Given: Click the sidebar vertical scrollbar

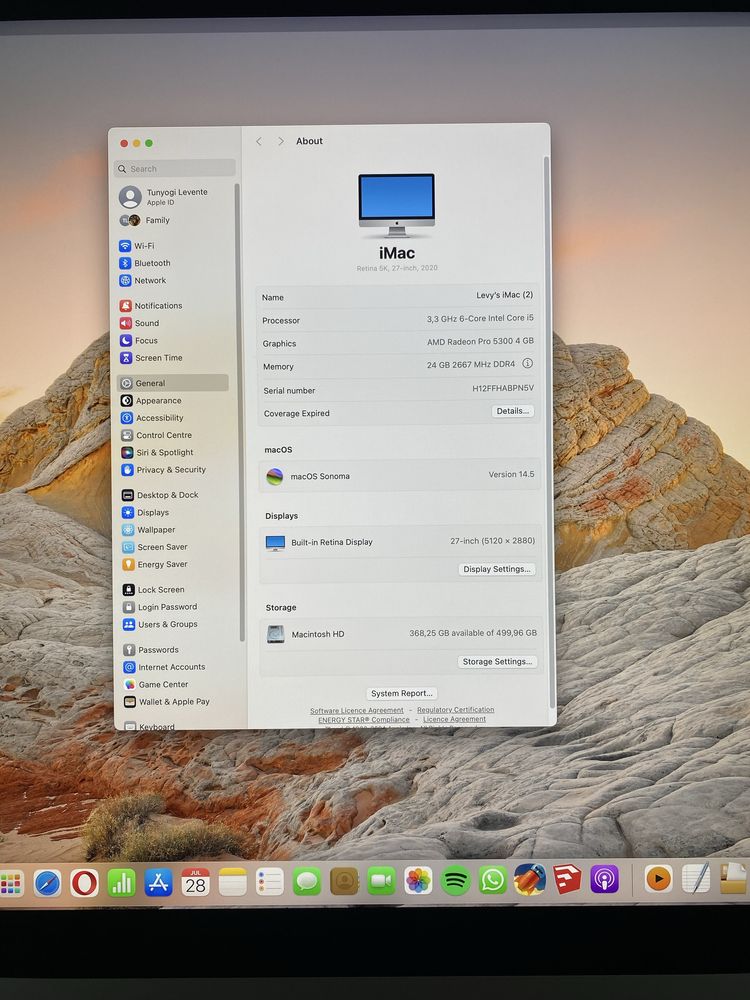Looking at the screenshot, I should (239, 412).
